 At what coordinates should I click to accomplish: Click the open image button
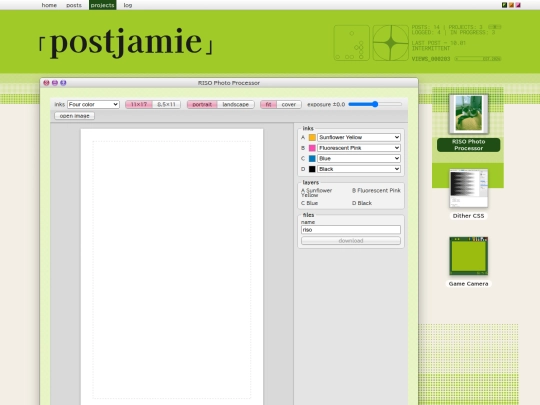74,116
